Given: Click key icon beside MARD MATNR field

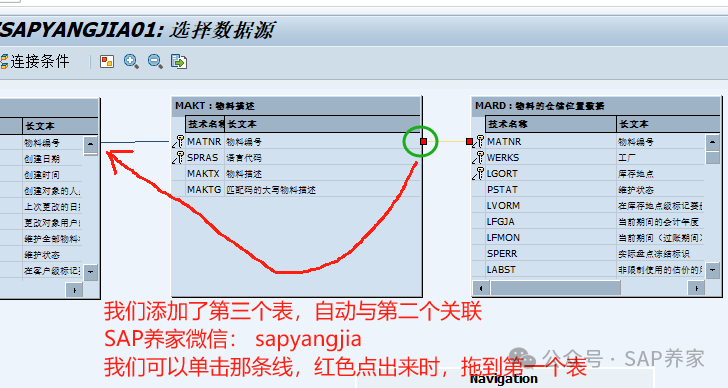Looking at the screenshot, I should (x=479, y=142).
